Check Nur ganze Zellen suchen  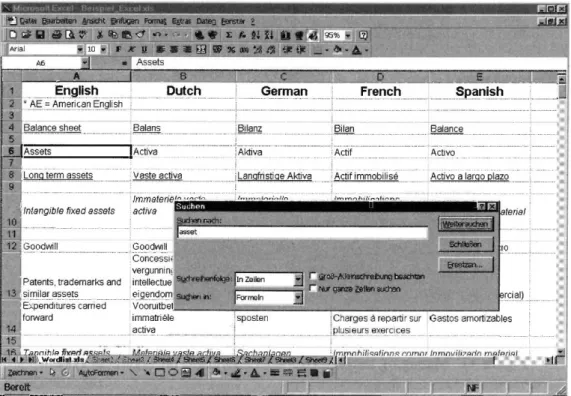(313, 289)
